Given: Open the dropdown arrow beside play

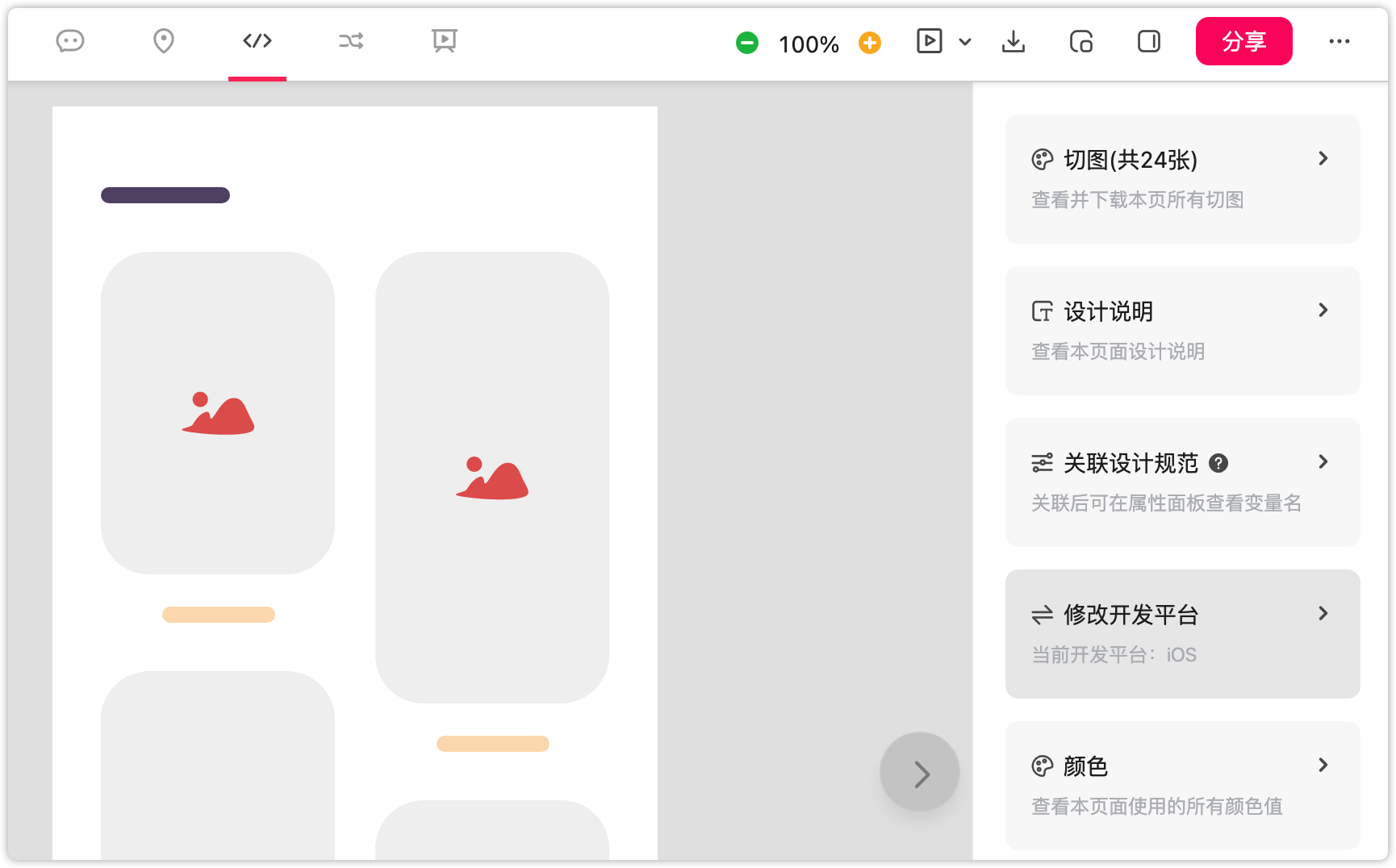Looking at the screenshot, I should [965, 42].
